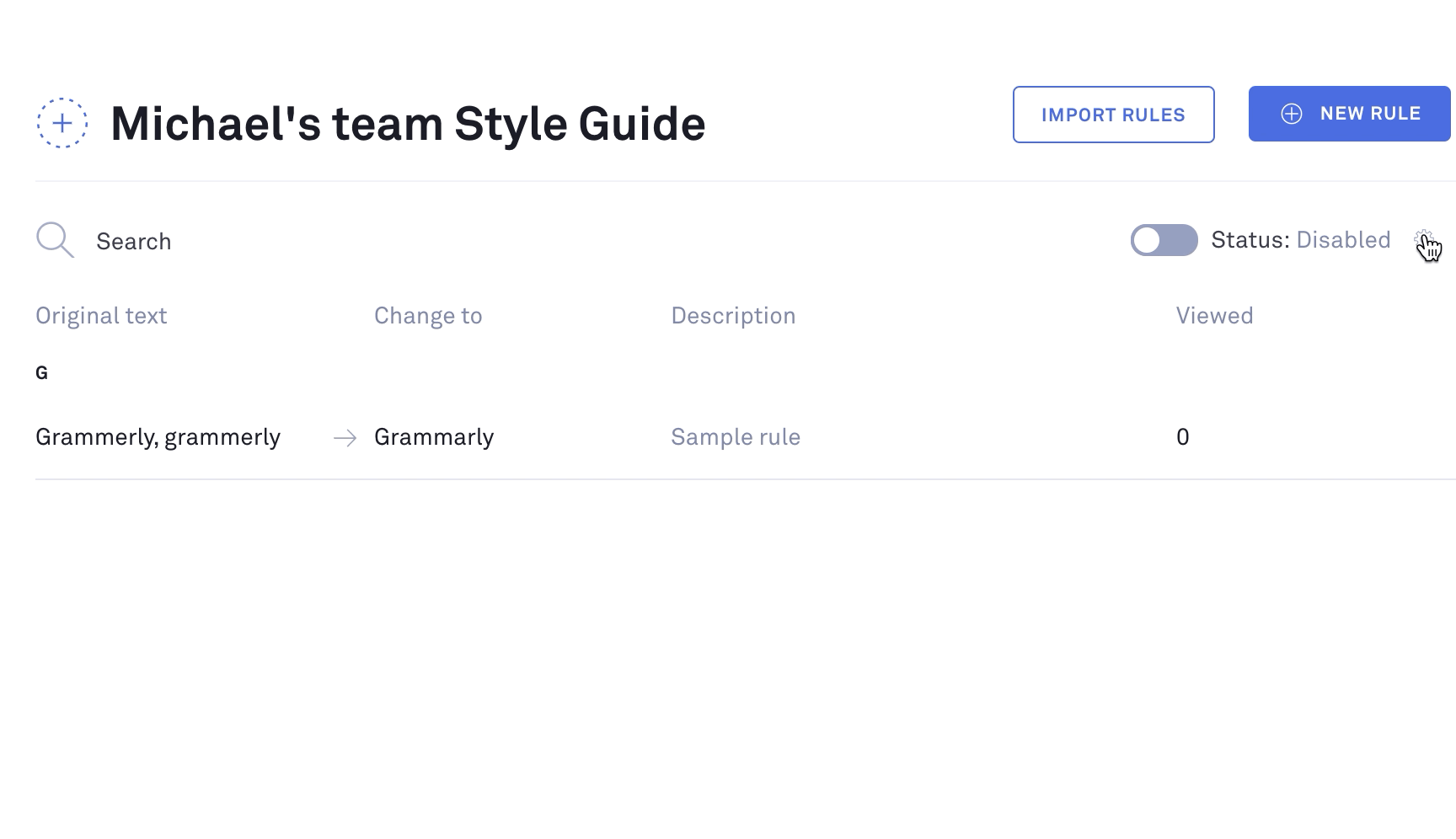
Task: Click the arrow icon in the Grammerly rule
Action: click(345, 437)
